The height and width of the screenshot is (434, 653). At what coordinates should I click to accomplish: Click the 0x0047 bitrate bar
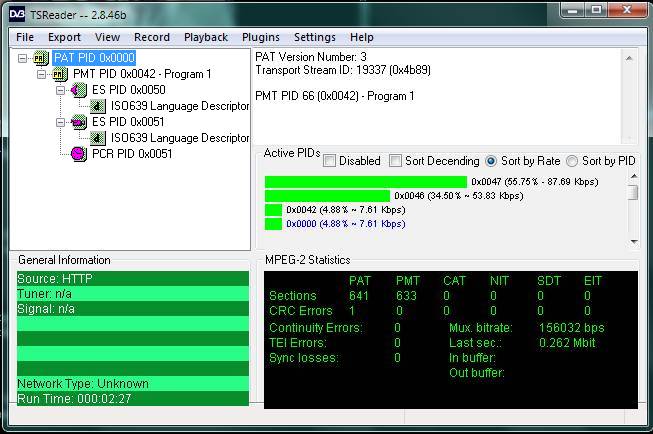366,182
